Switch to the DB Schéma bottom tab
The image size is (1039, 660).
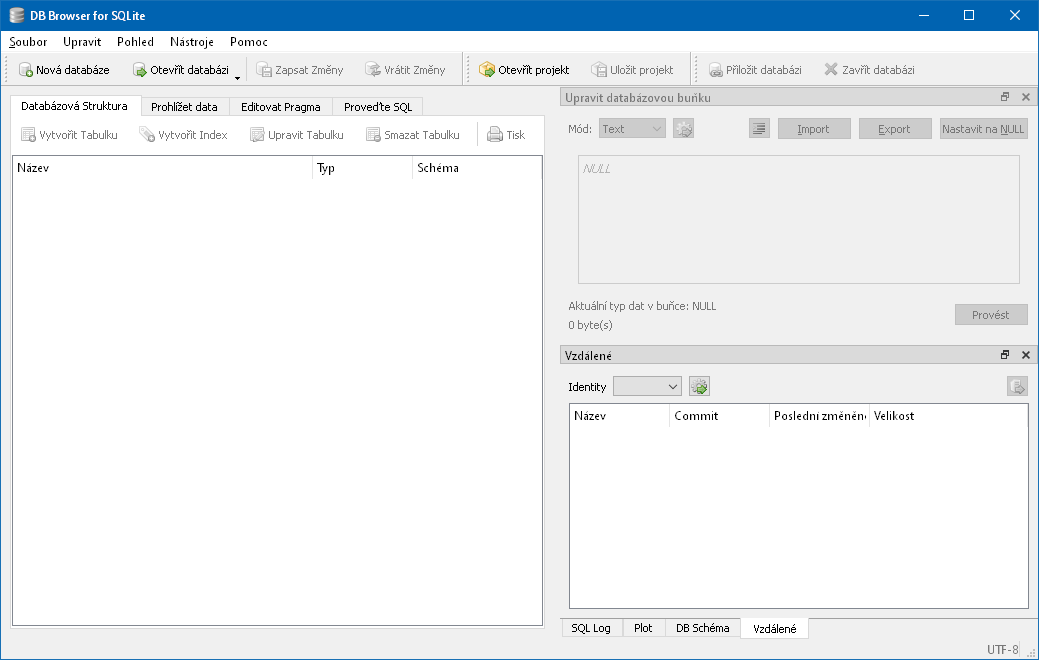[x=701, y=628]
